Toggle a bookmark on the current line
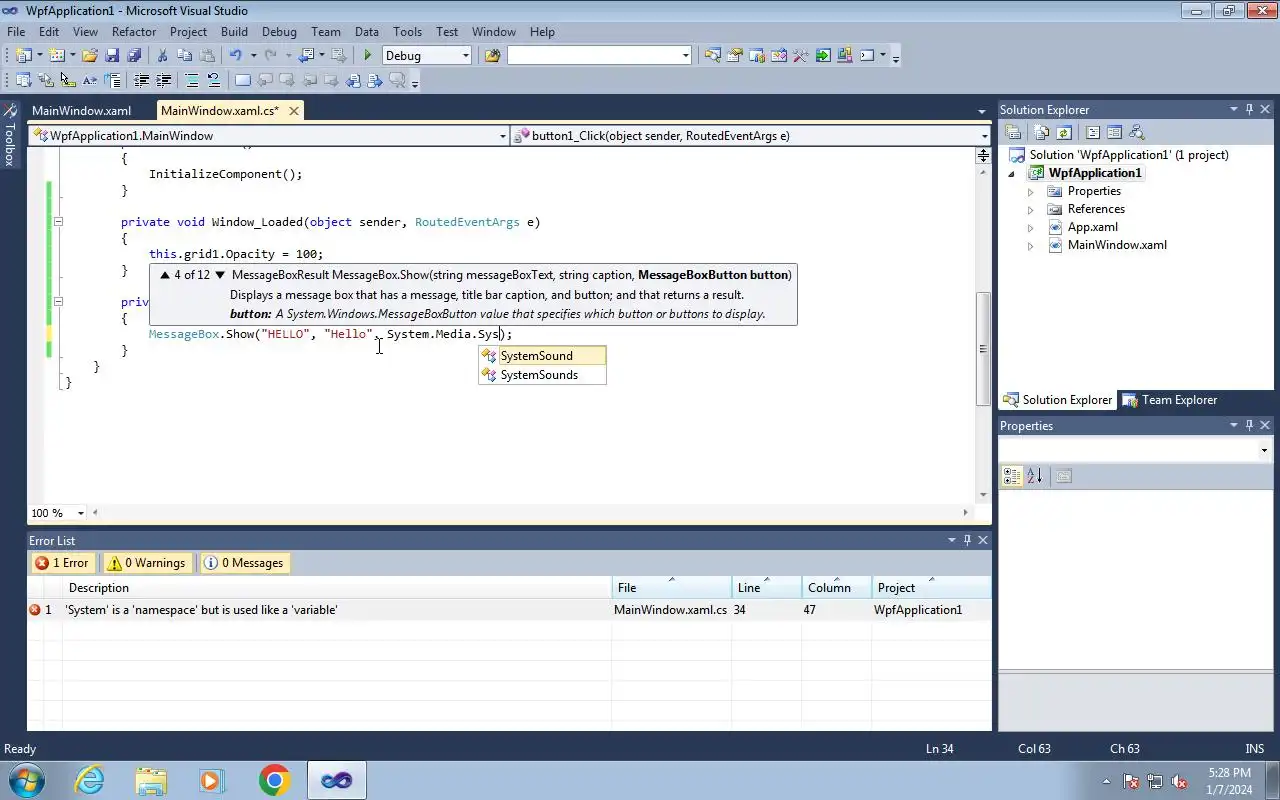The height and width of the screenshot is (800, 1280). pos(243,80)
